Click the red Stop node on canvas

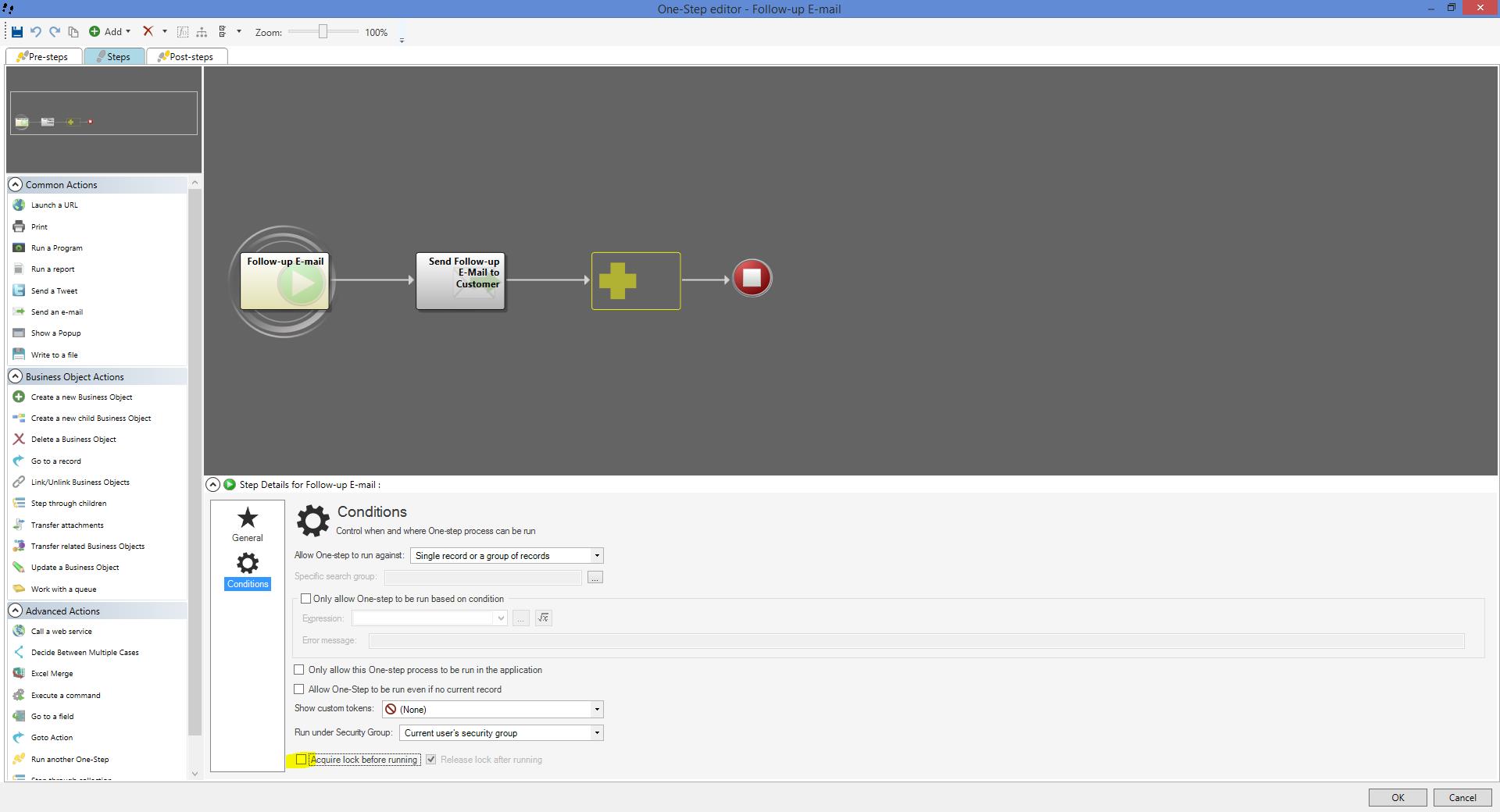coord(752,279)
